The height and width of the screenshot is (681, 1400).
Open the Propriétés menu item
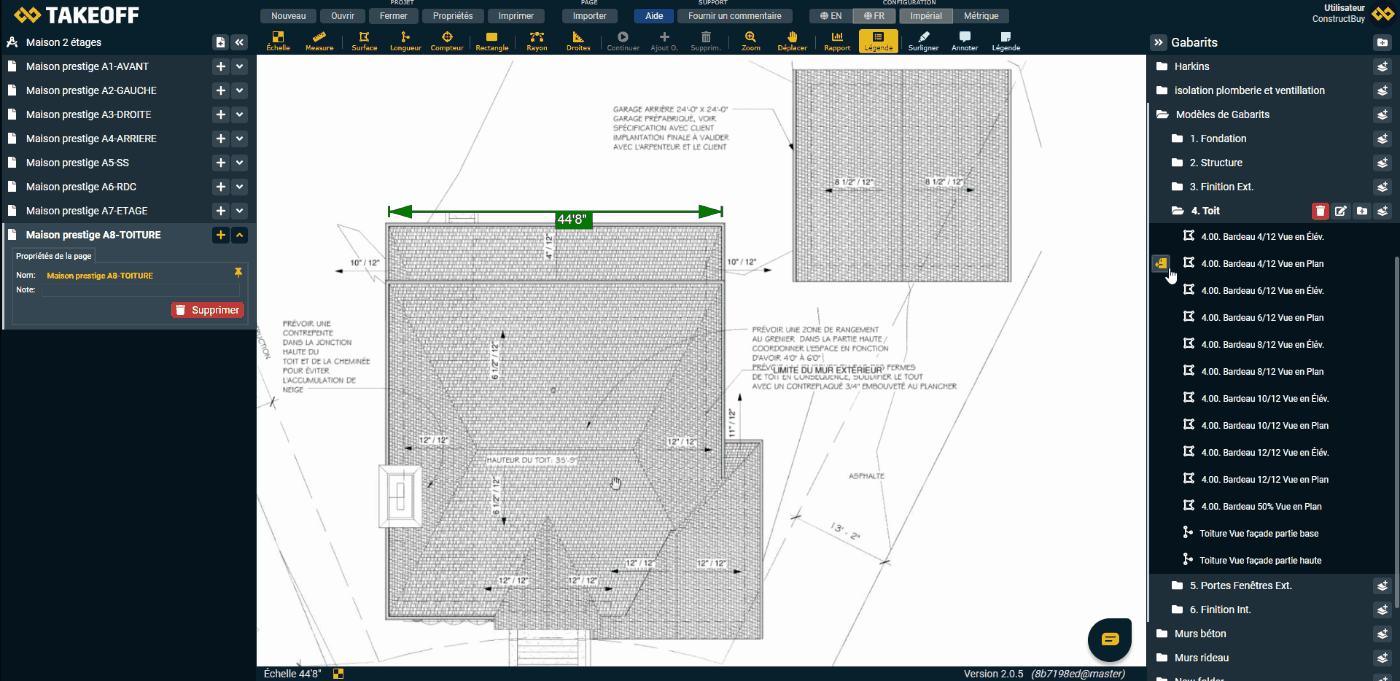tap(453, 16)
